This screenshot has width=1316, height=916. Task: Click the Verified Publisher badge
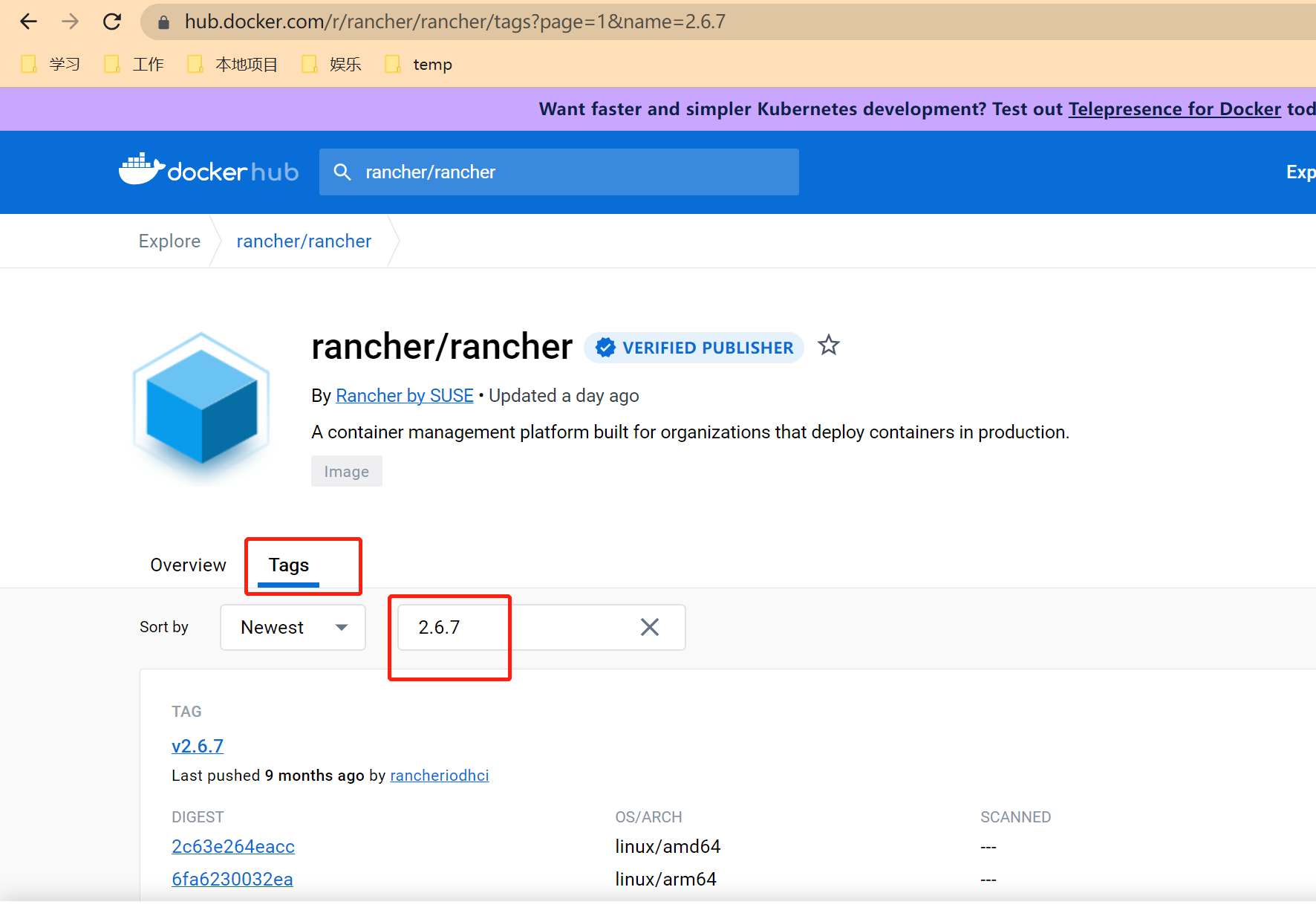694,348
